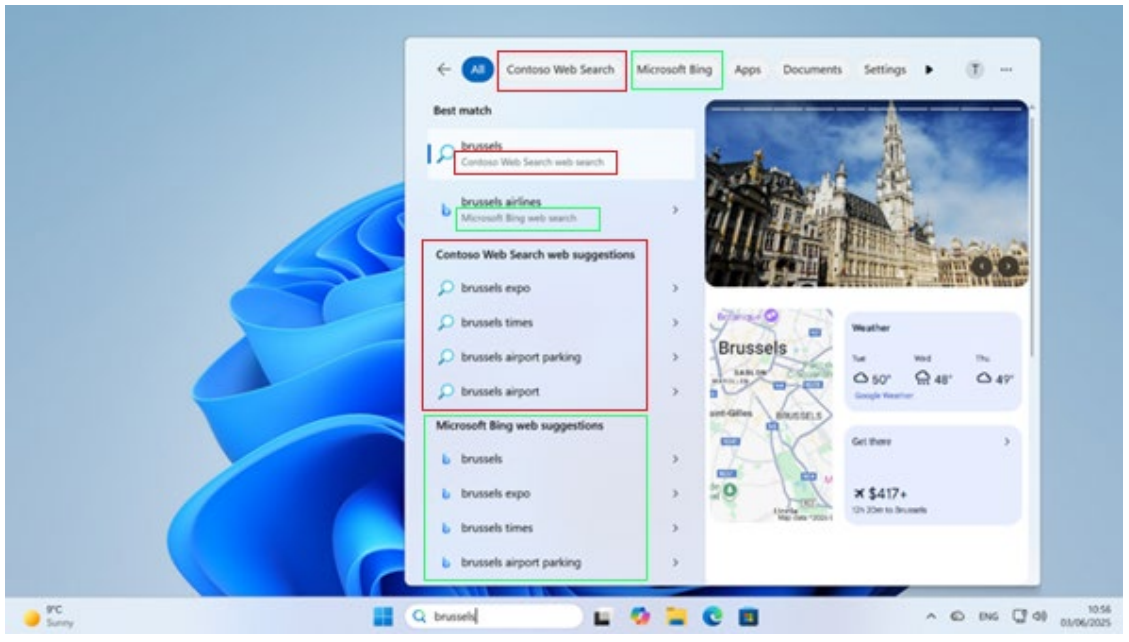Show previous photo in Brussels carousel

981,266
